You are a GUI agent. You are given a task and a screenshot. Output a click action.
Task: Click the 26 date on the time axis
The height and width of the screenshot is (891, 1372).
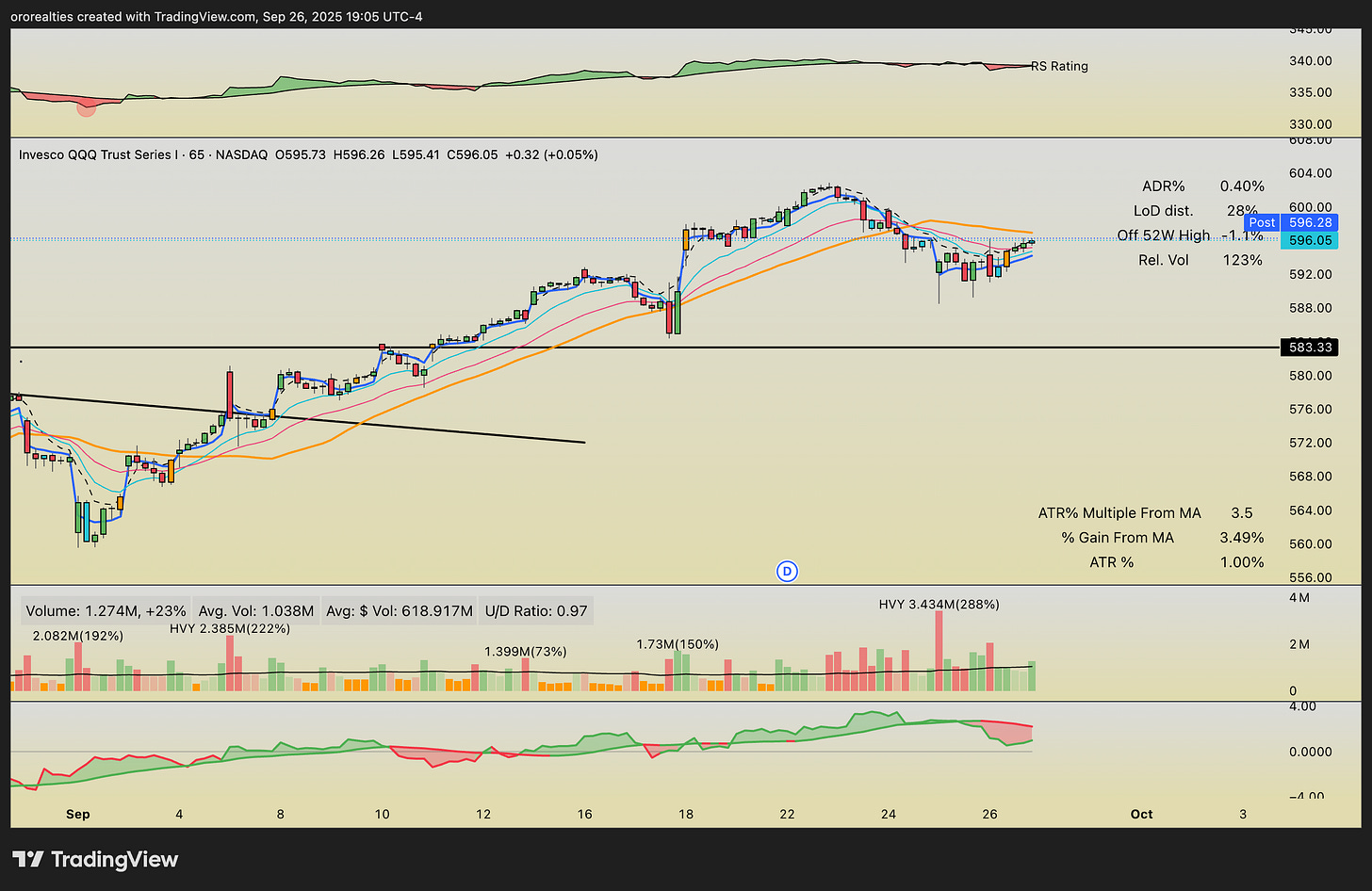[x=989, y=814]
